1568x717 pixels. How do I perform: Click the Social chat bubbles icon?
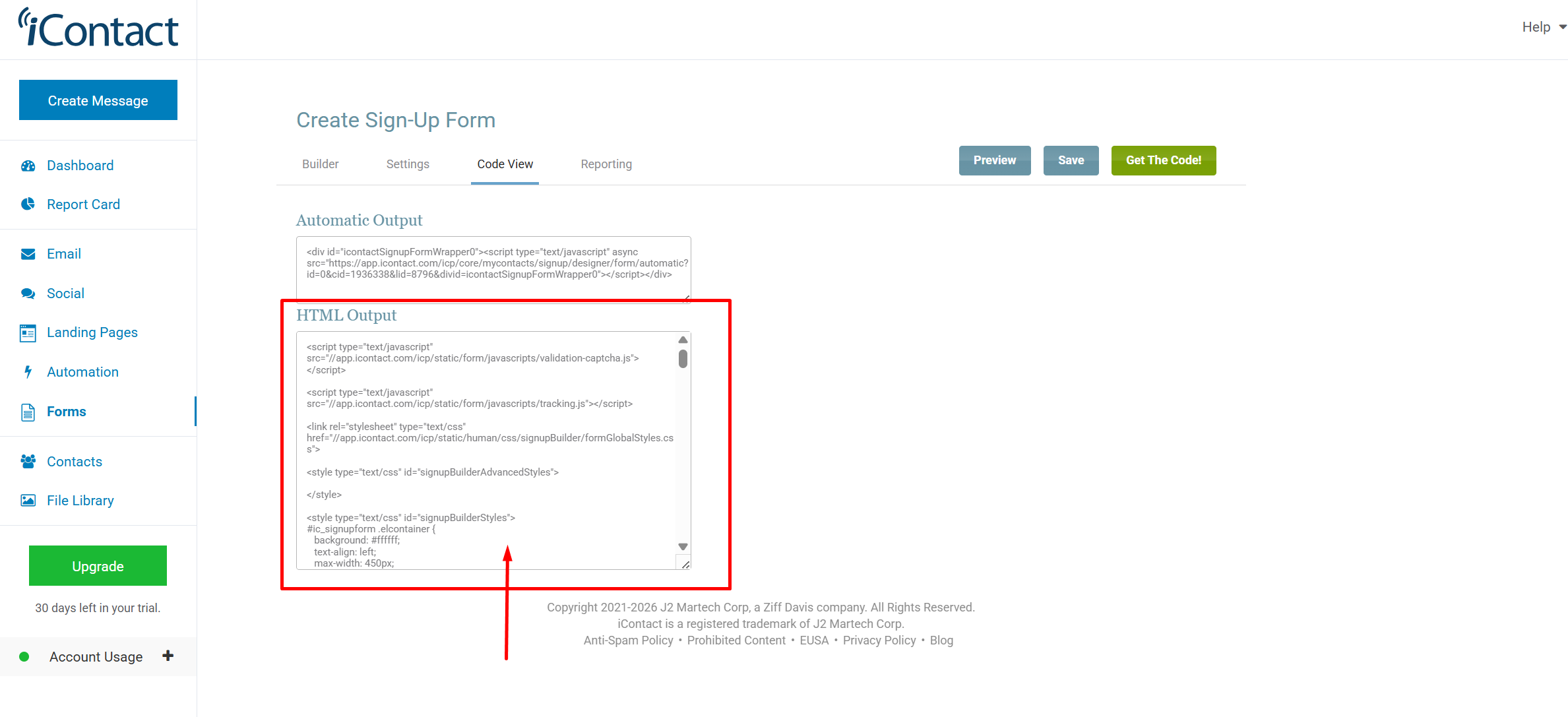point(28,294)
